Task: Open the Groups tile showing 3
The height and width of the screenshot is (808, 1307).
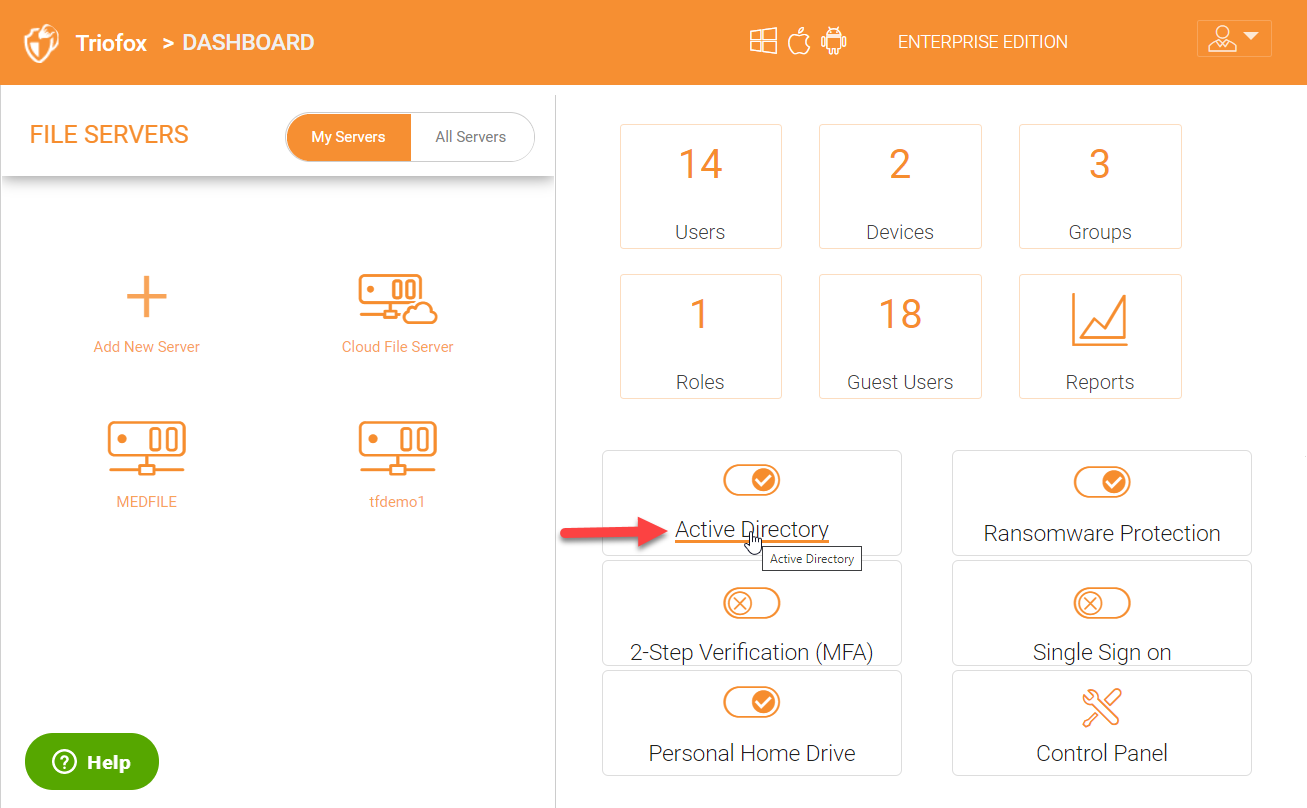Action: (x=1100, y=186)
